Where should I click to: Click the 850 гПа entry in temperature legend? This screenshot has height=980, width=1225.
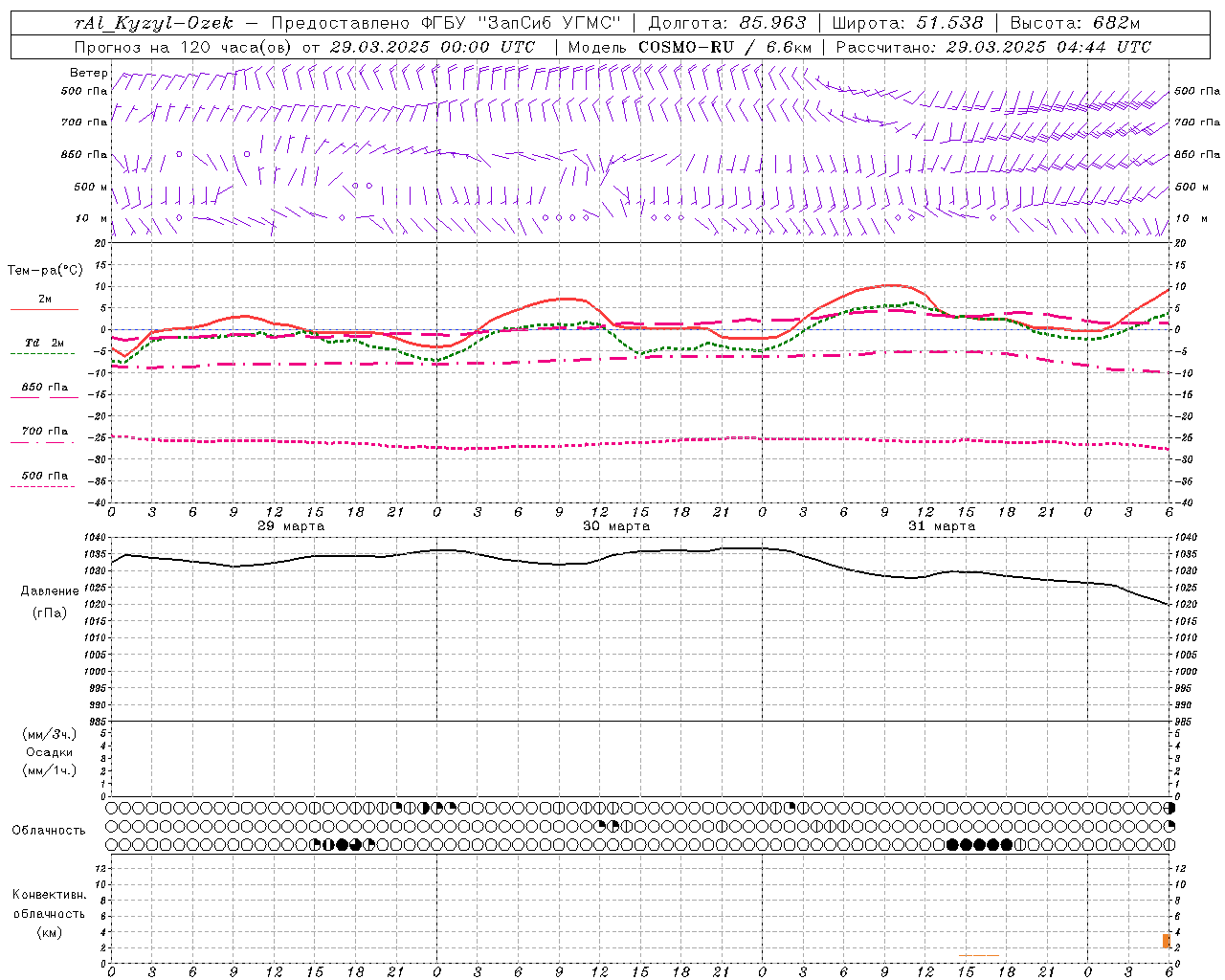click(44, 388)
